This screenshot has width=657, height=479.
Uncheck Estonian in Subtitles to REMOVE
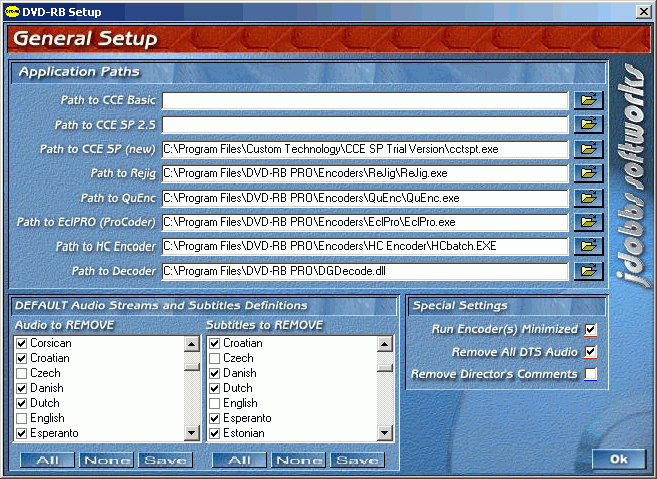click(215, 433)
